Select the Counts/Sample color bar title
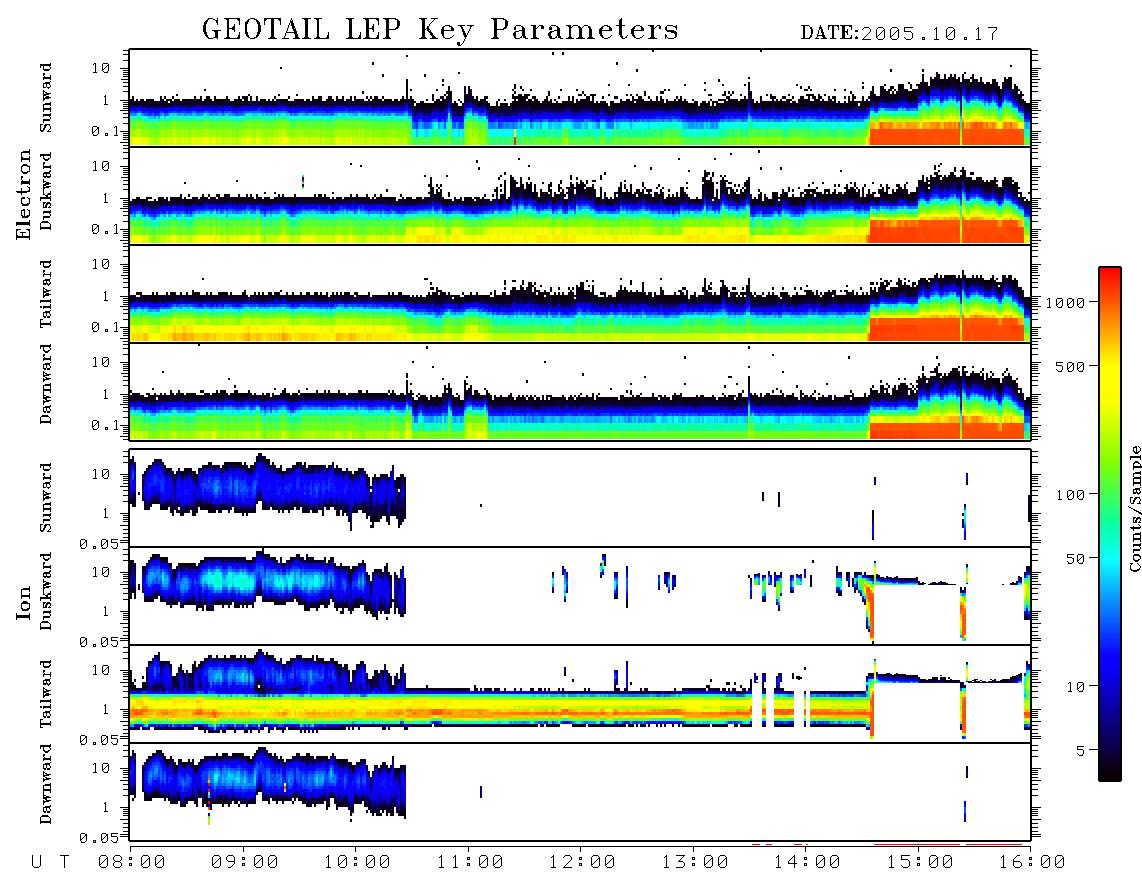The height and width of the screenshot is (880, 1142). click(1134, 508)
